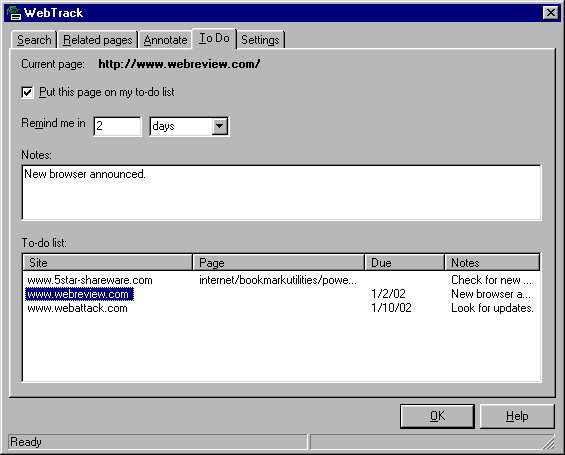
Task: Open the Related pages tab
Action: (x=97, y=40)
